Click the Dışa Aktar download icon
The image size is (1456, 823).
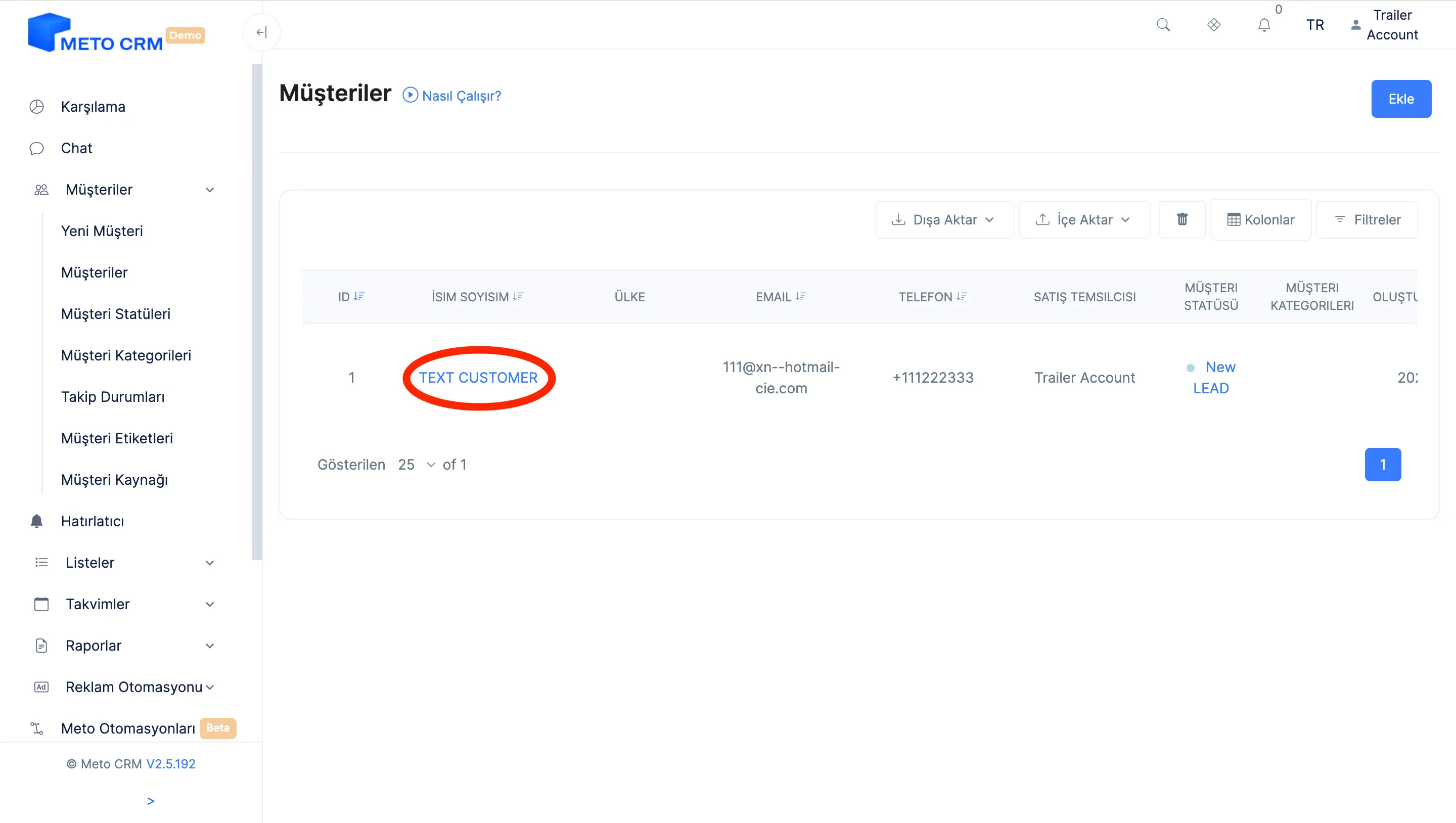coord(899,219)
